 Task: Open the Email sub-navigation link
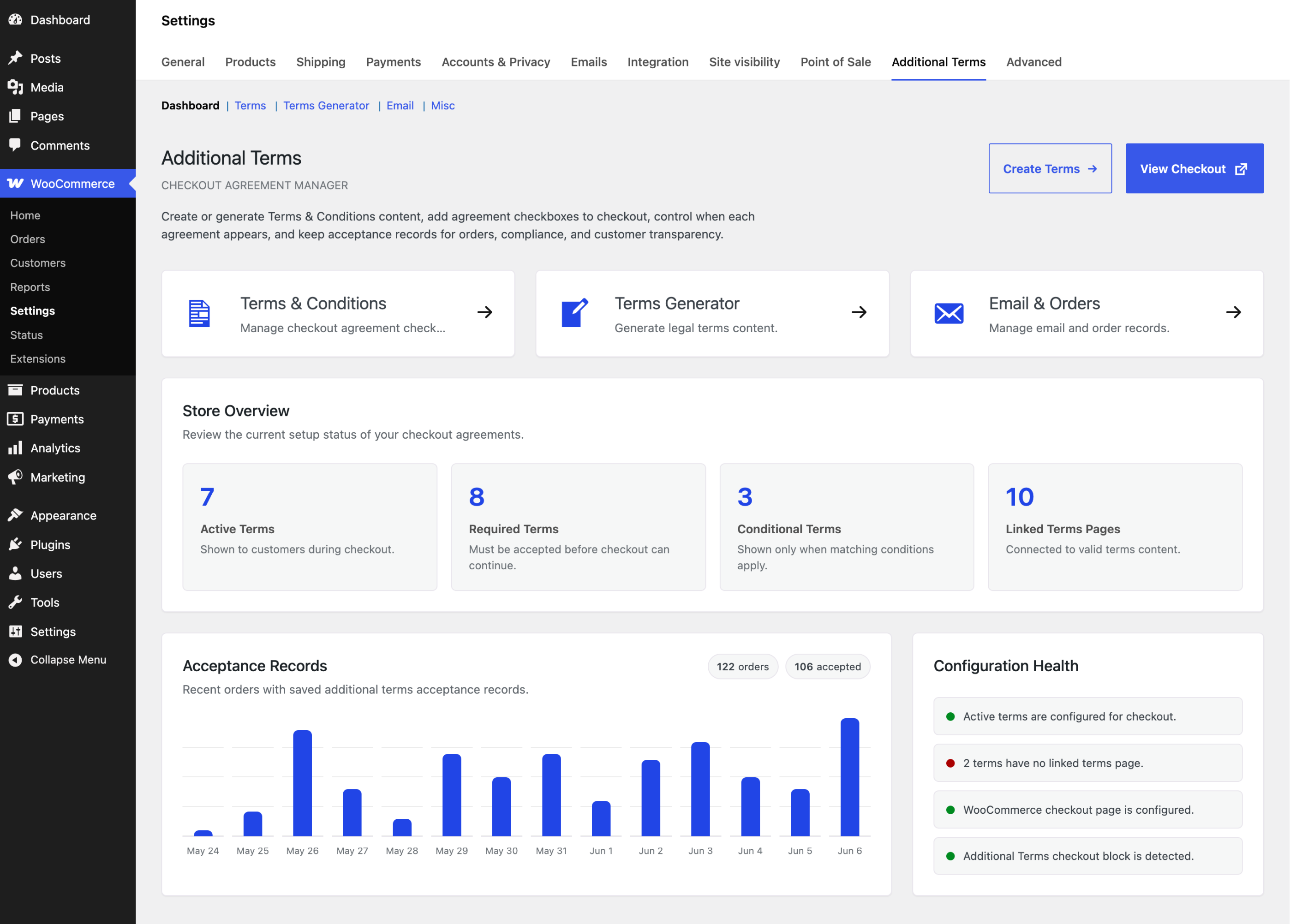(400, 106)
